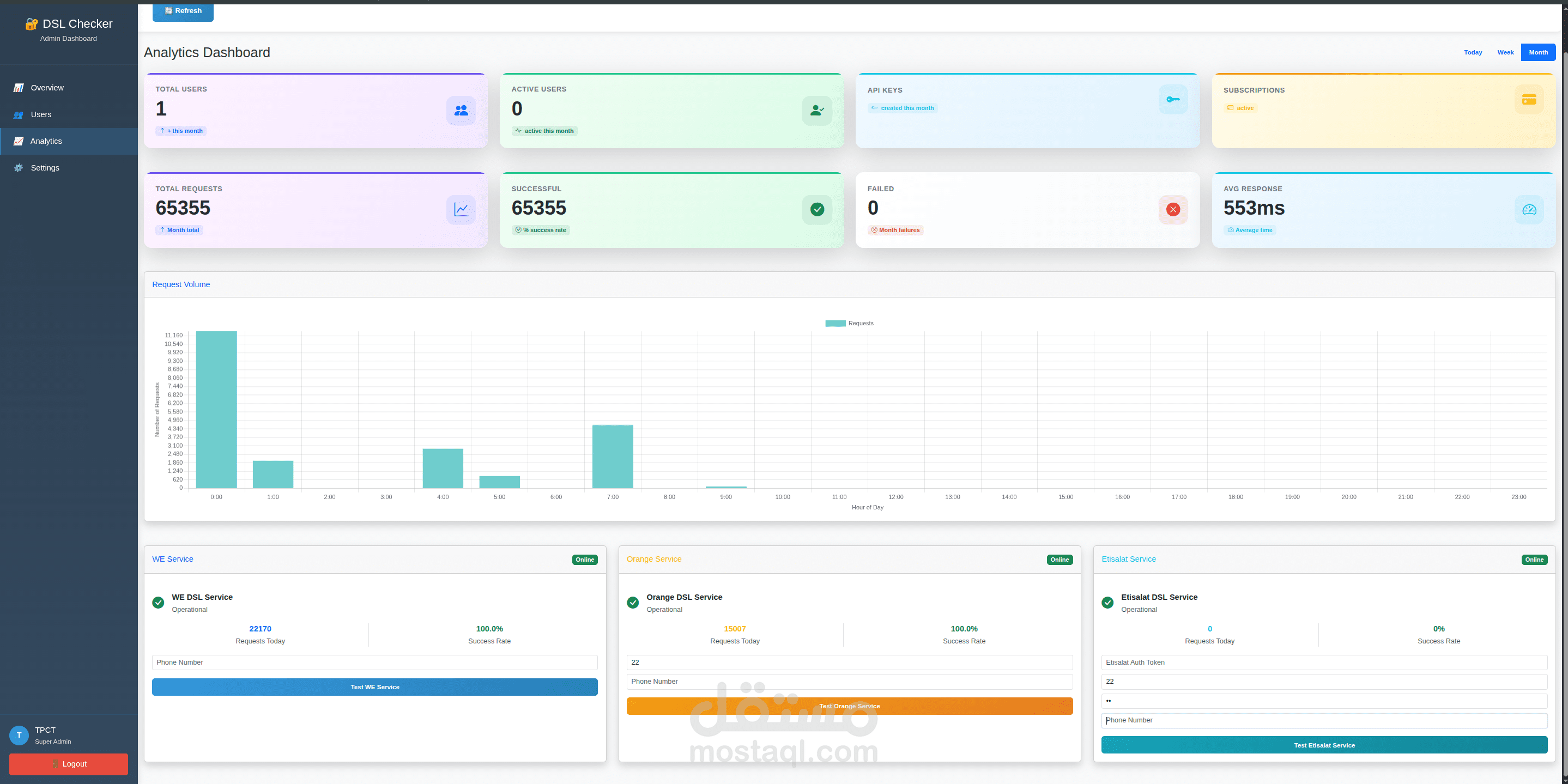This screenshot has height=784, width=1568.
Task: Click Test Etisalat Service button
Action: tap(1324, 745)
